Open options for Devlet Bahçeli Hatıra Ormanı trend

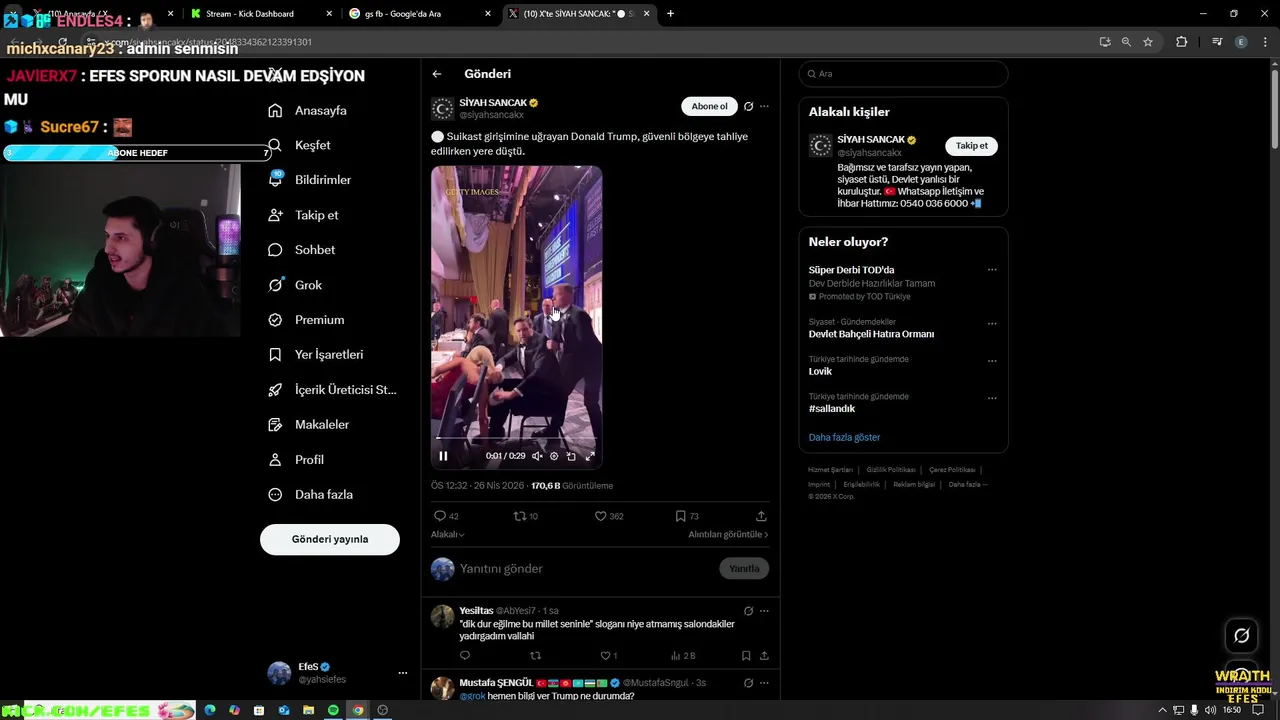click(x=992, y=323)
